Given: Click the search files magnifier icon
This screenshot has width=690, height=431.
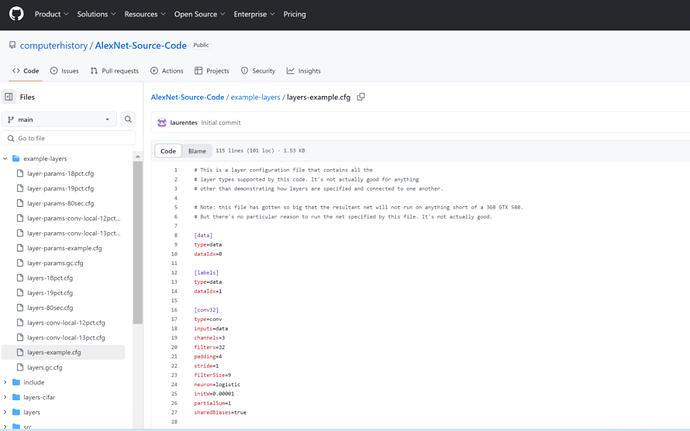Looking at the screenshot, I should 128,119.
